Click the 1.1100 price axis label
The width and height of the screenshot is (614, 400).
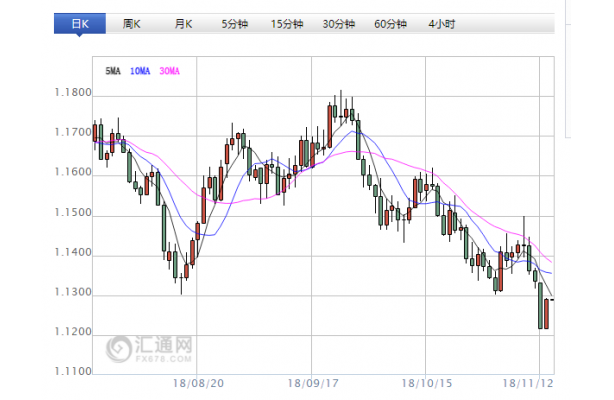pos(72,371)
